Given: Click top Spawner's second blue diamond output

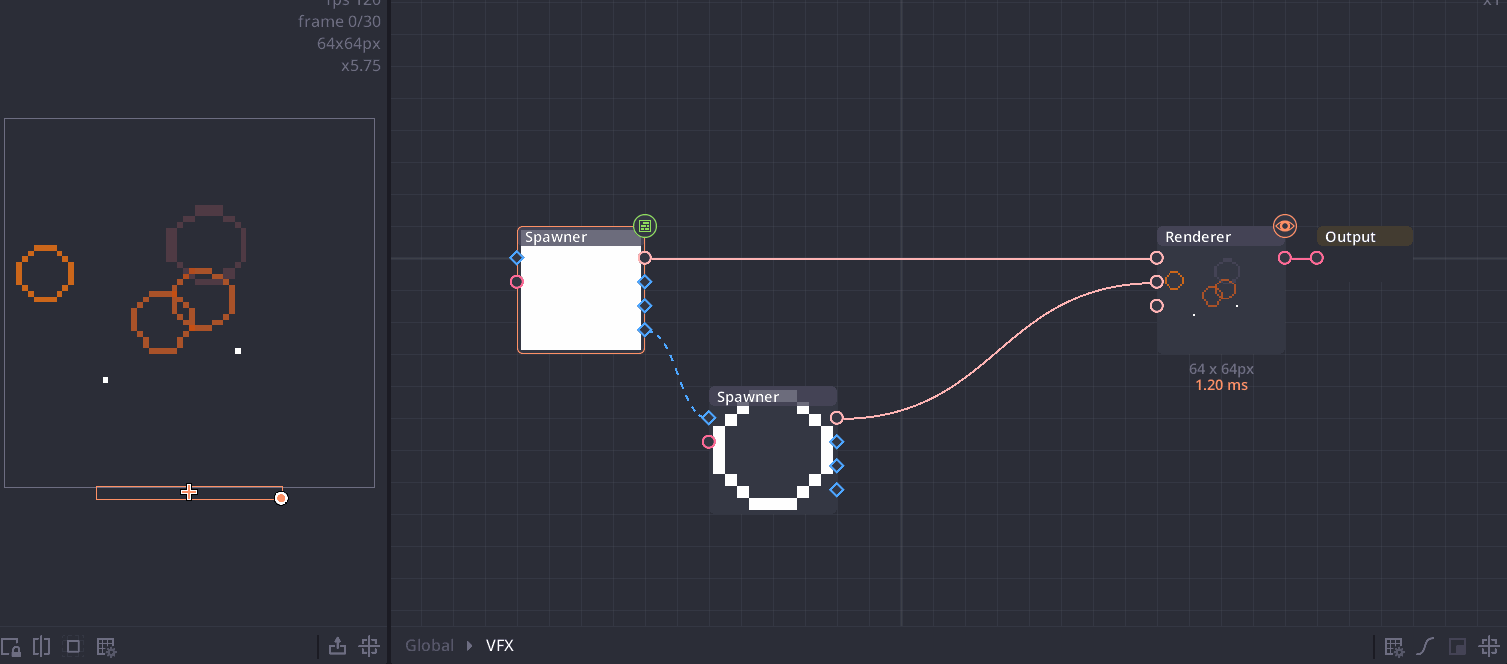Looking at the screenshot, I should (x=645, y=282).
